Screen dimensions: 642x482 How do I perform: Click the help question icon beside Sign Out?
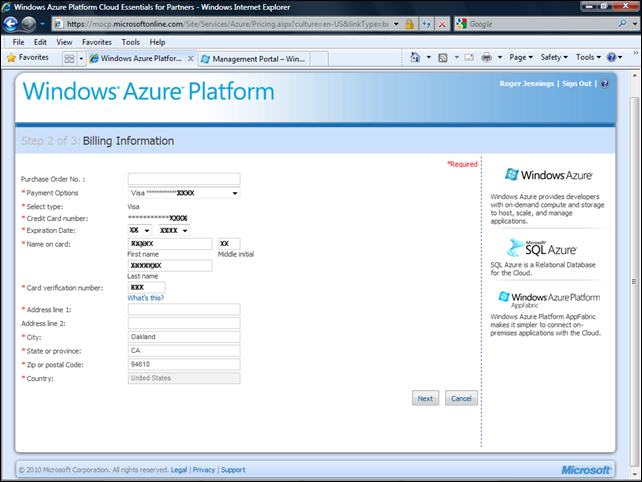point(604,84)
